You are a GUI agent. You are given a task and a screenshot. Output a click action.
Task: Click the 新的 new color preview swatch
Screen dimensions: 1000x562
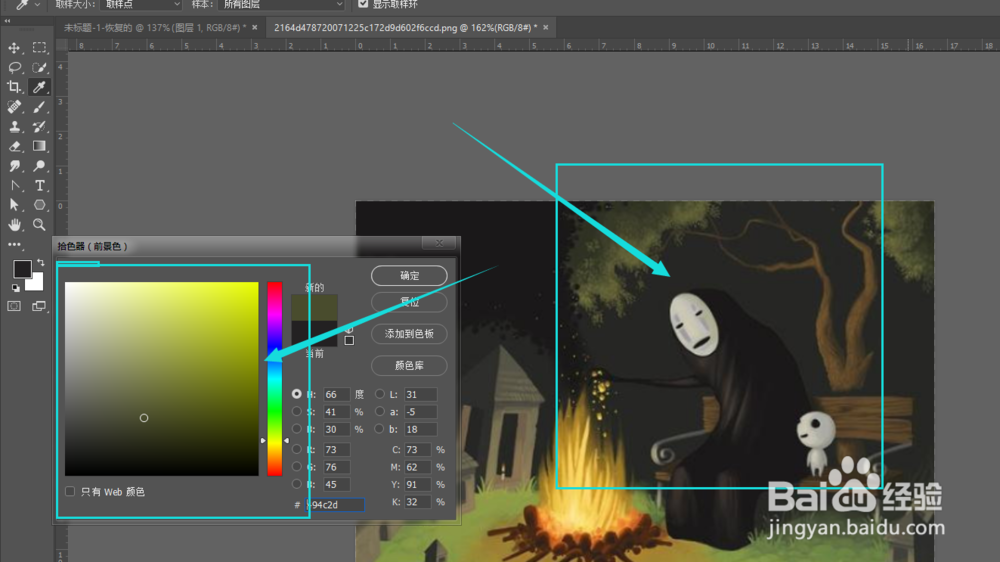coord(314,307)
